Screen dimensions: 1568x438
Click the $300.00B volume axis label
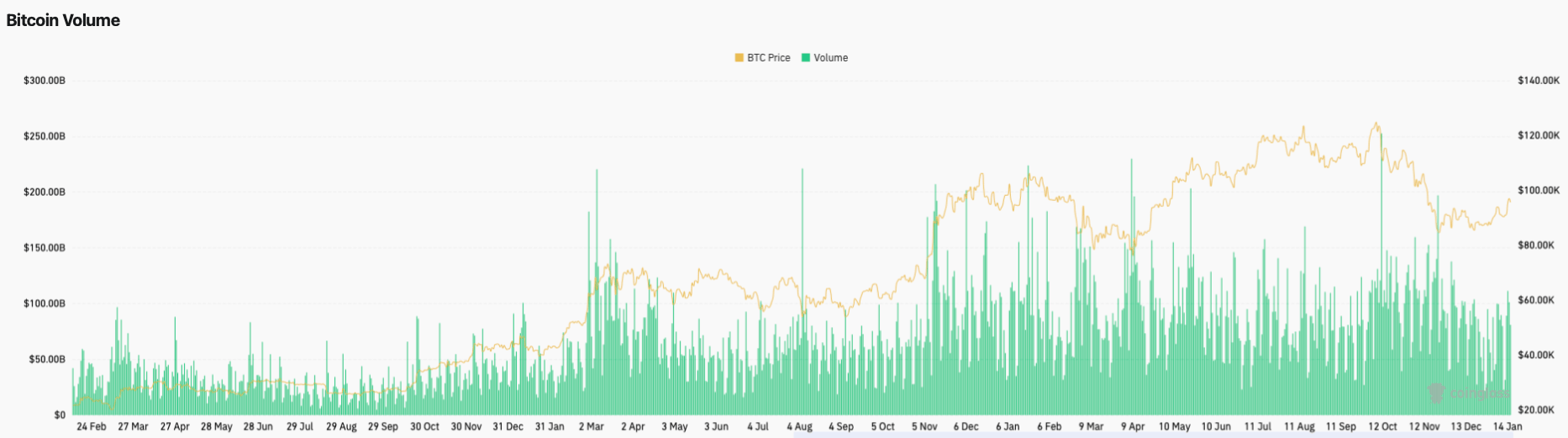(x=45, y=81)
